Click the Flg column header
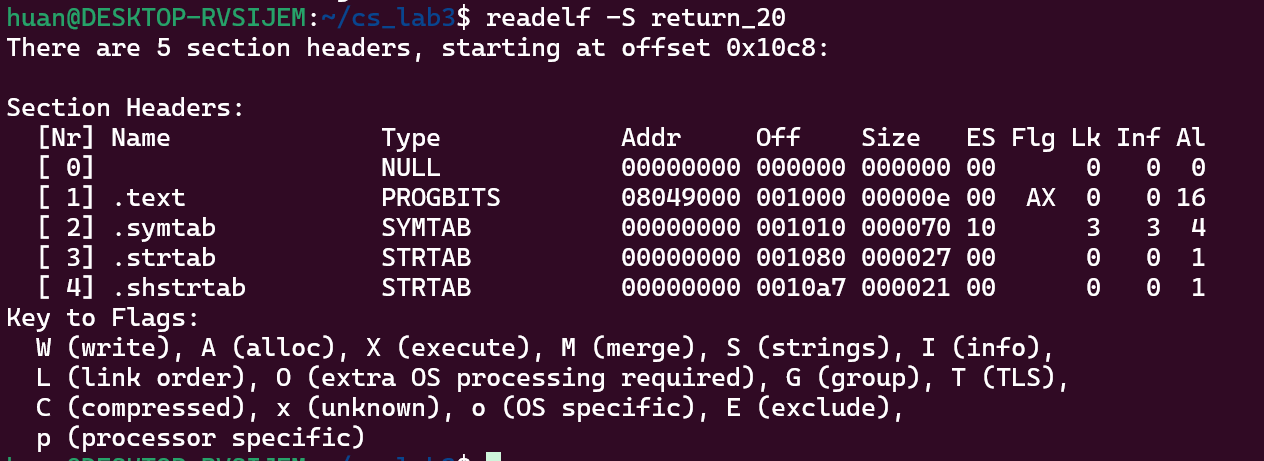The image size is (1264, 461). [x=1033, y=138]
